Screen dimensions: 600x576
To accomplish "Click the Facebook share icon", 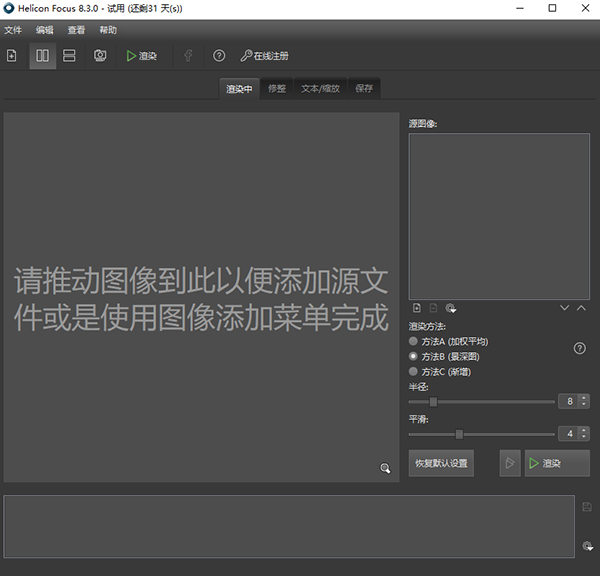I will [x=188, y=56].
